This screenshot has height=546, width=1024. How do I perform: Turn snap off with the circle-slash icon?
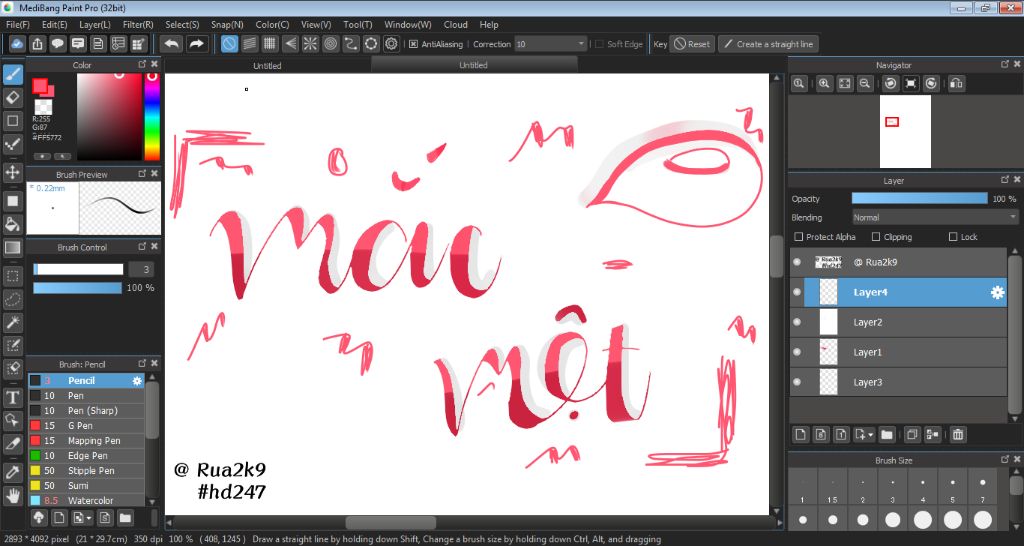point(229,44)
